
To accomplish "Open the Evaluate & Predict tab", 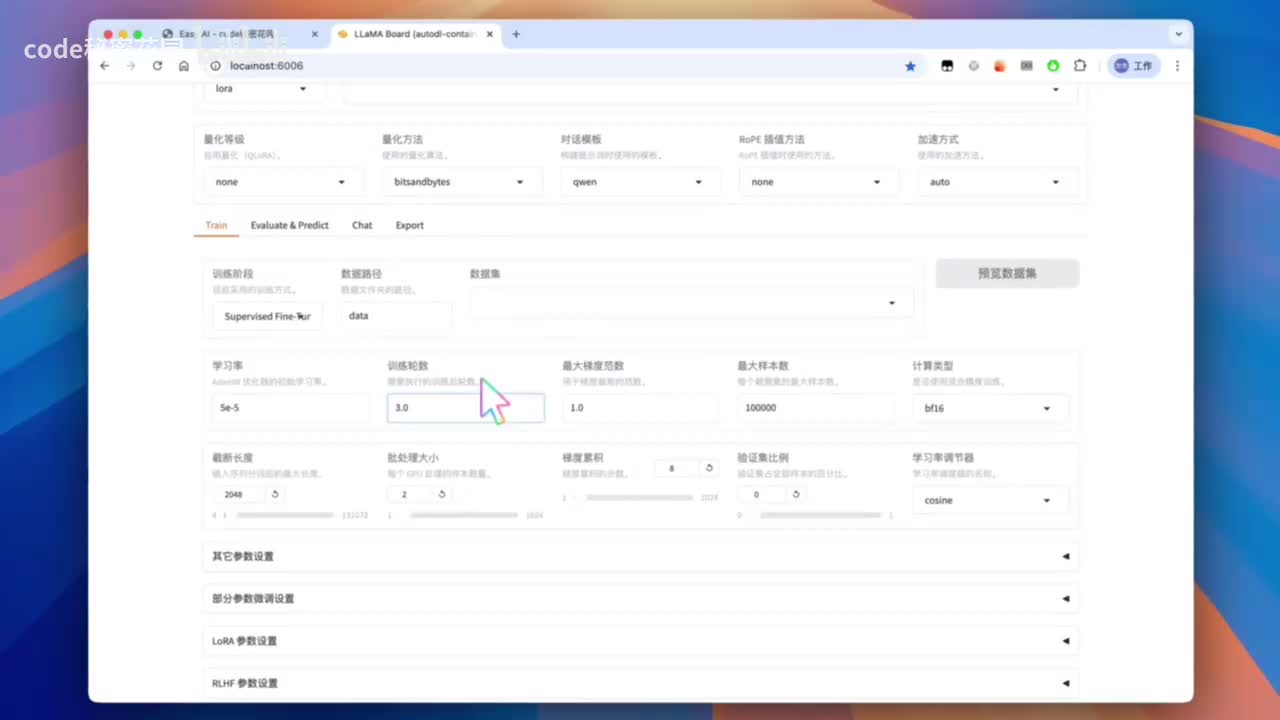I will [289, 225].
